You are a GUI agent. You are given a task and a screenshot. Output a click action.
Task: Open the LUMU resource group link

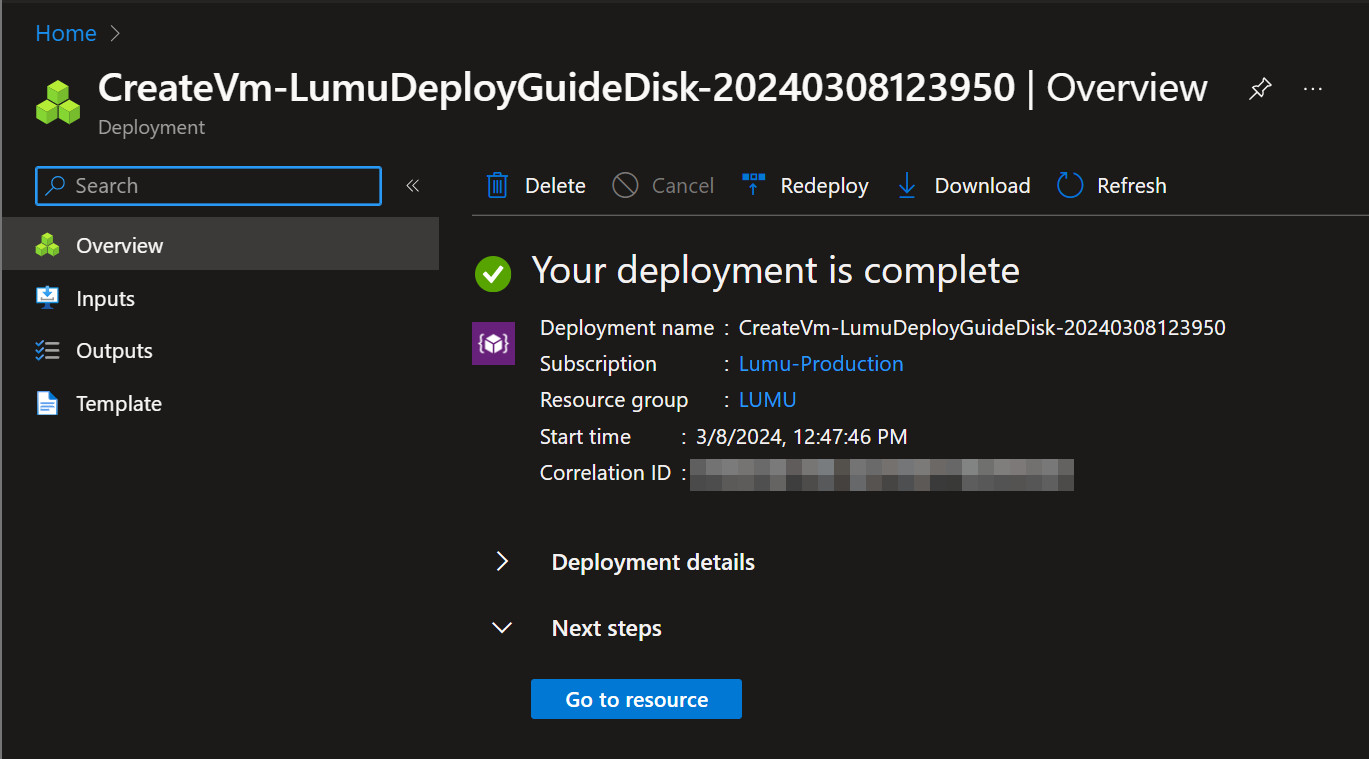[767, 400]
